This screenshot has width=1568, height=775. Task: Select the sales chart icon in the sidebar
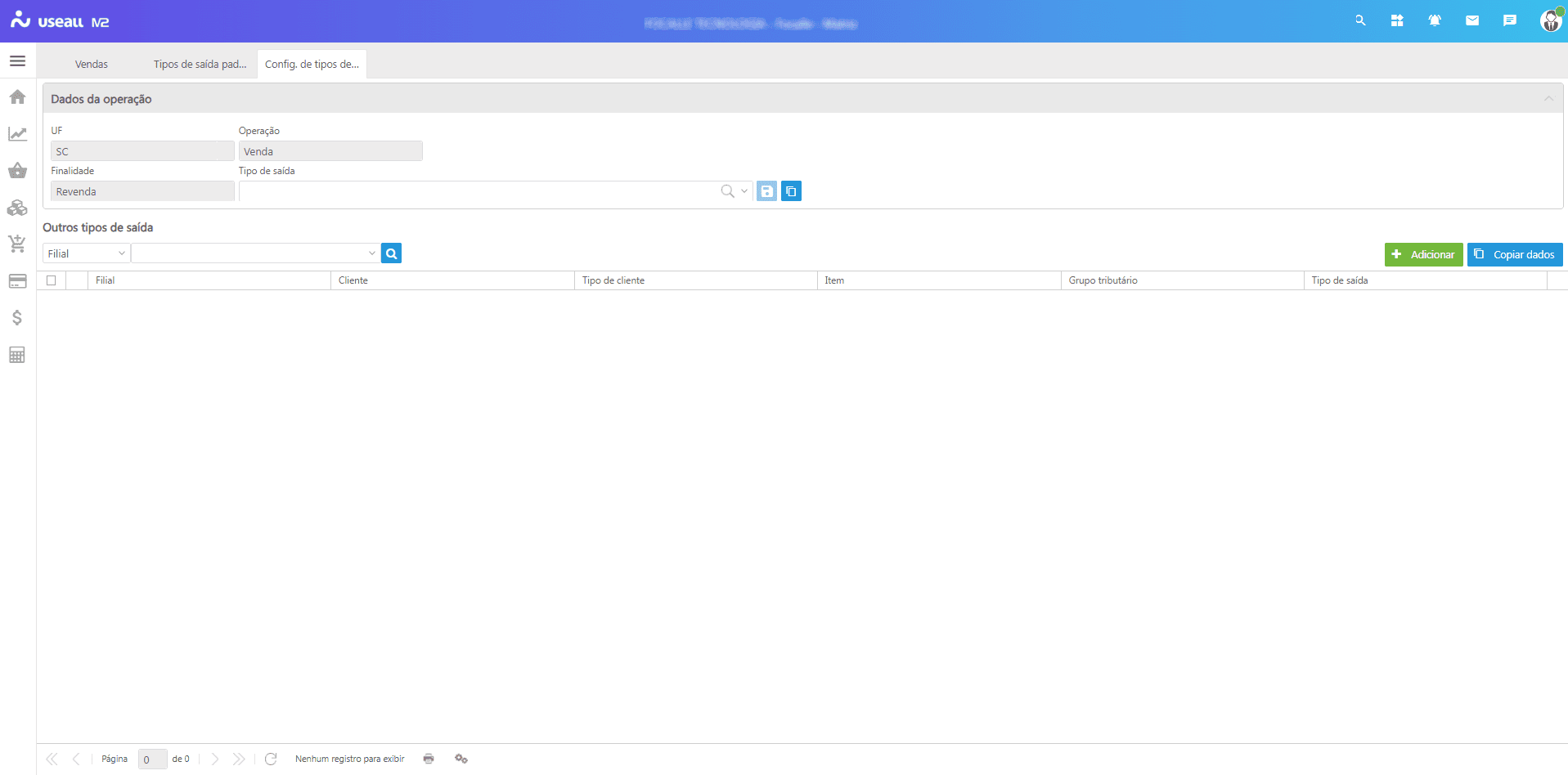17,133
